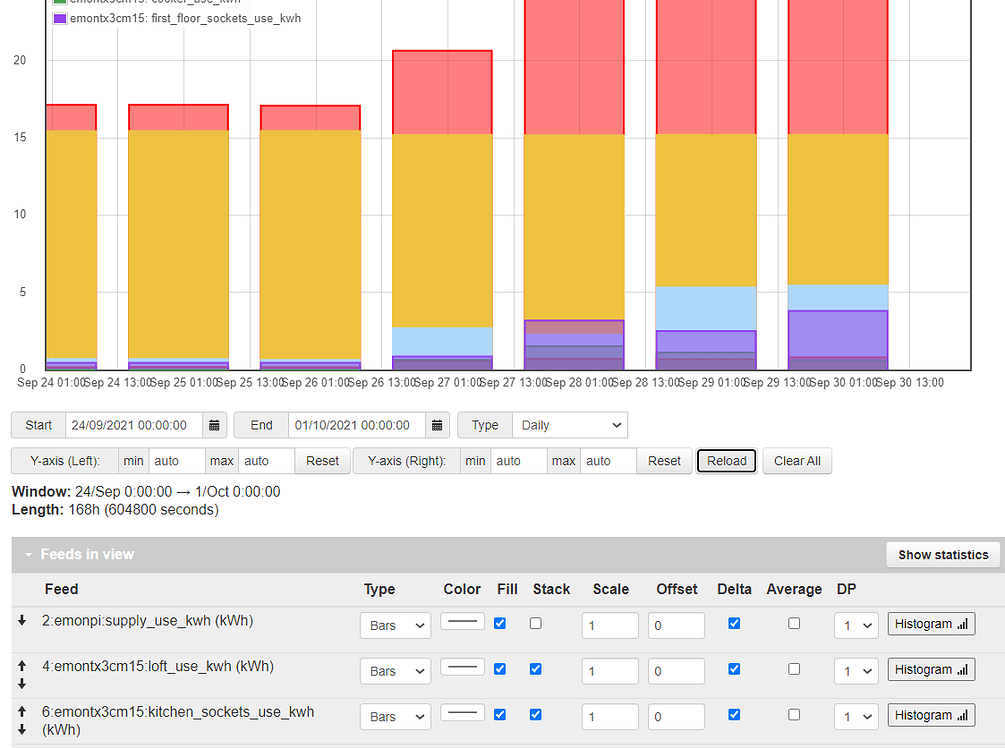Click the Reload button

tap(726, 461)
